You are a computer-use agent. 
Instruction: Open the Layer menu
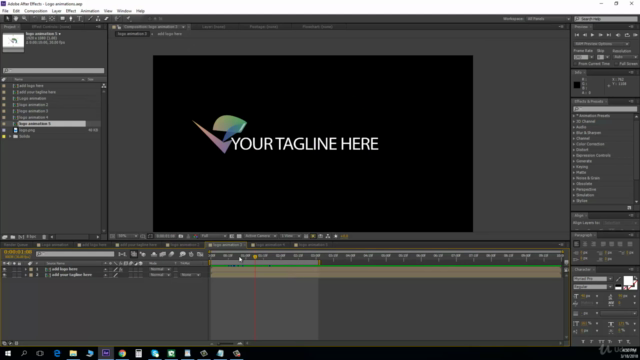(56, 11)
